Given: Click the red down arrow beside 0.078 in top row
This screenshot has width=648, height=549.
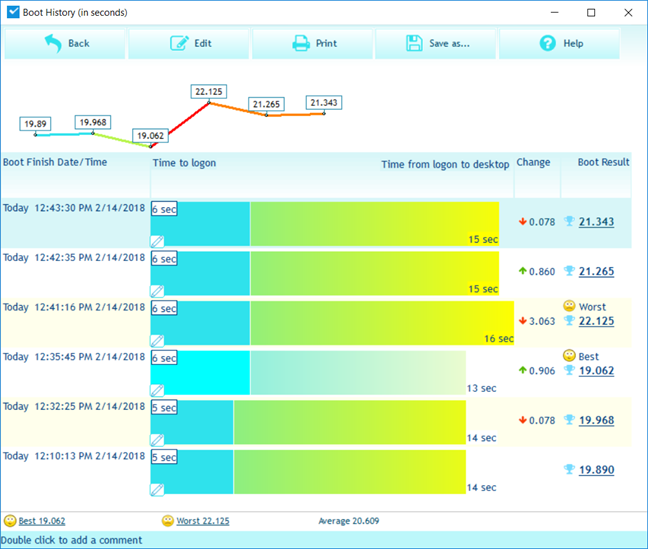Looking at the screenshot, I should 523,222.
